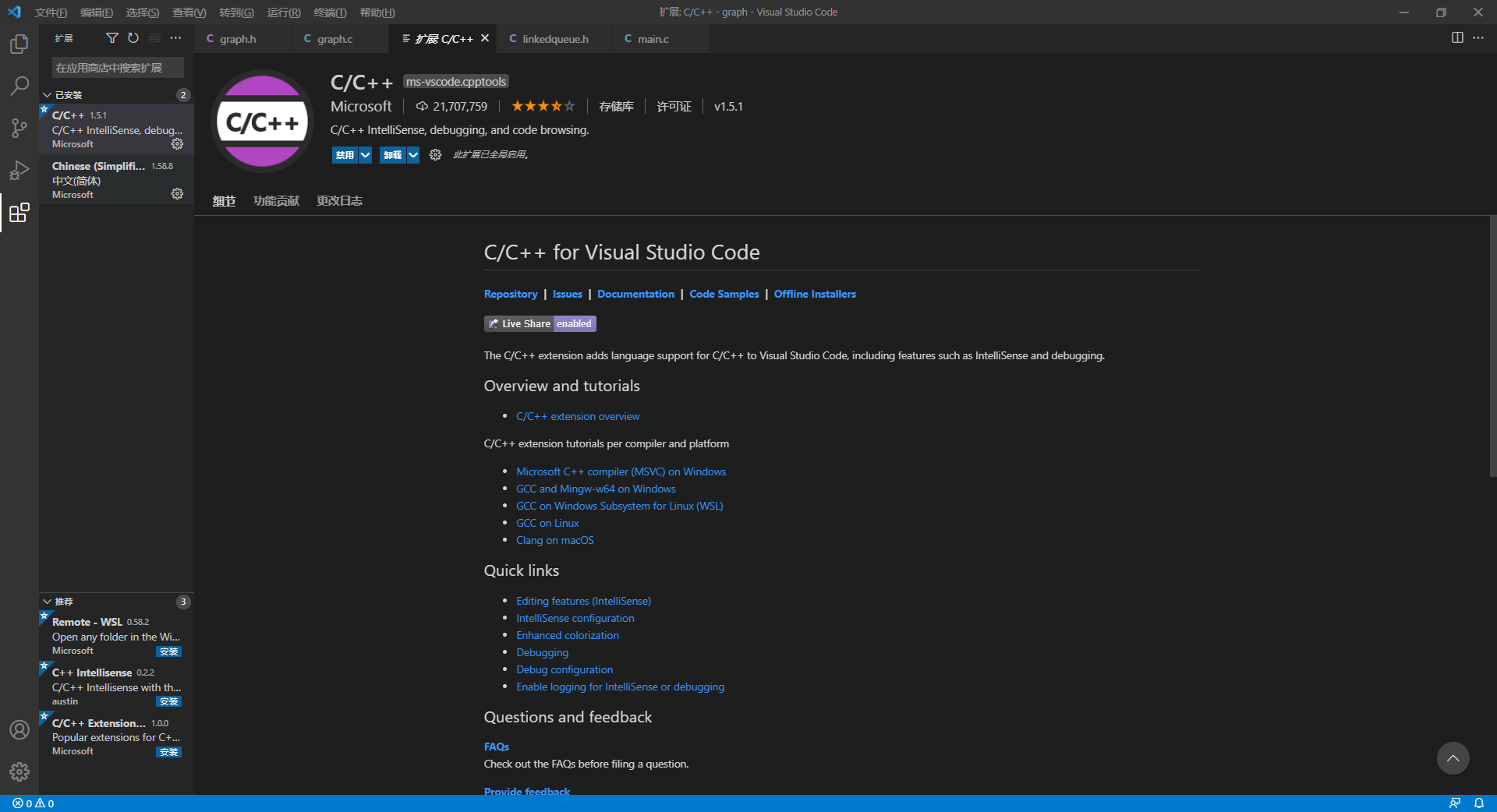
Task: Clear extensions search results icon
Action: tap(154, 38)
